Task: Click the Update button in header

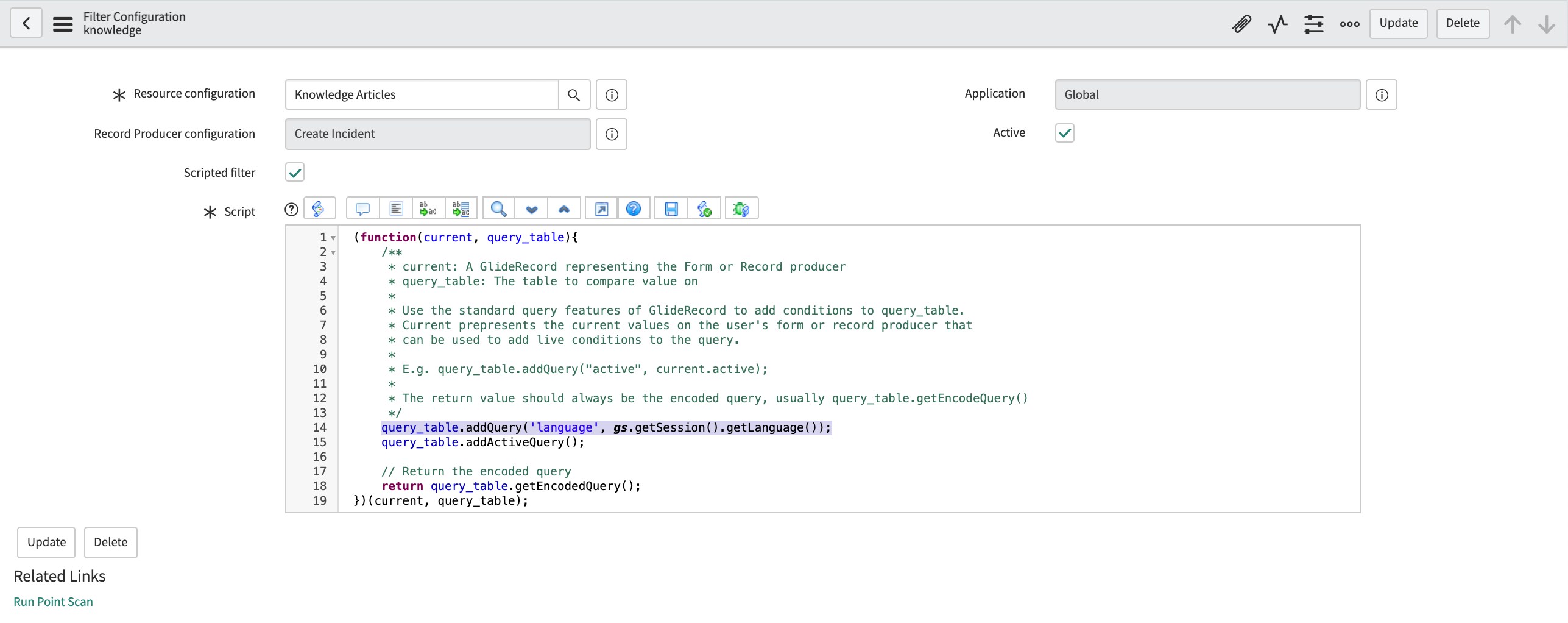Action: coord(1399,23)
